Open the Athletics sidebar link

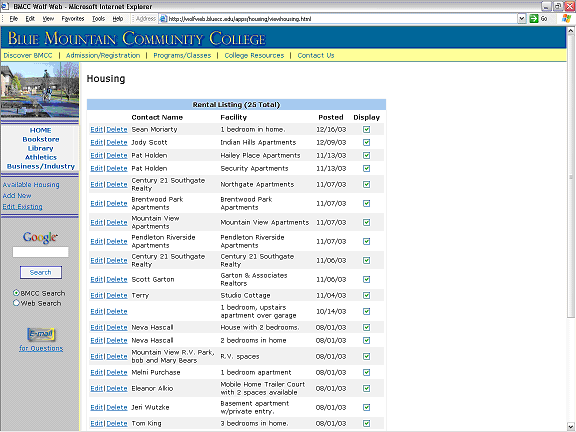pos(41,157)
